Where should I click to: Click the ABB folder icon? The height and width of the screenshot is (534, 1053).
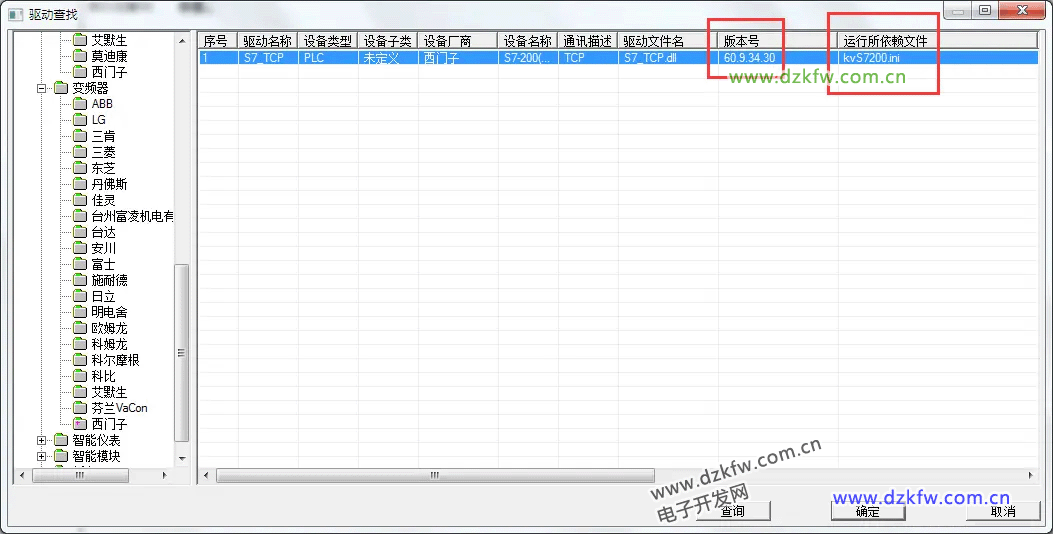coord(80,104)
